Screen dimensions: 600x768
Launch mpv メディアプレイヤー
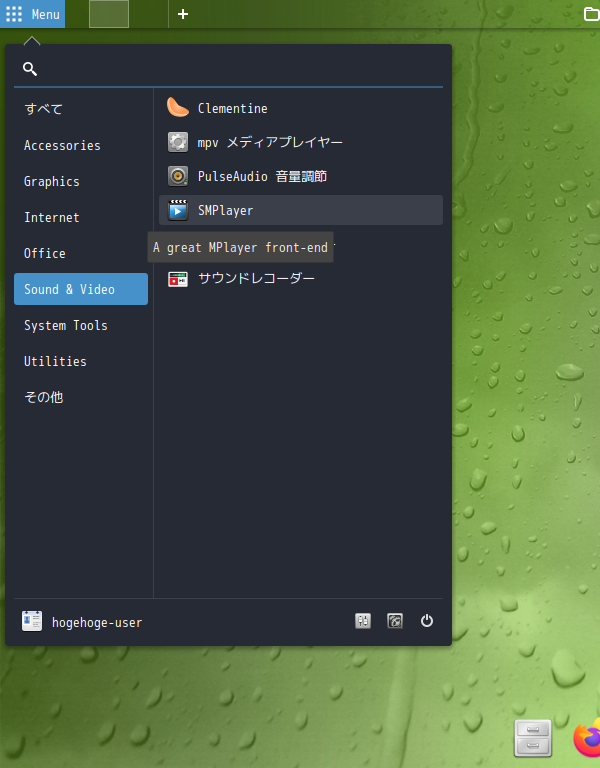301,142
